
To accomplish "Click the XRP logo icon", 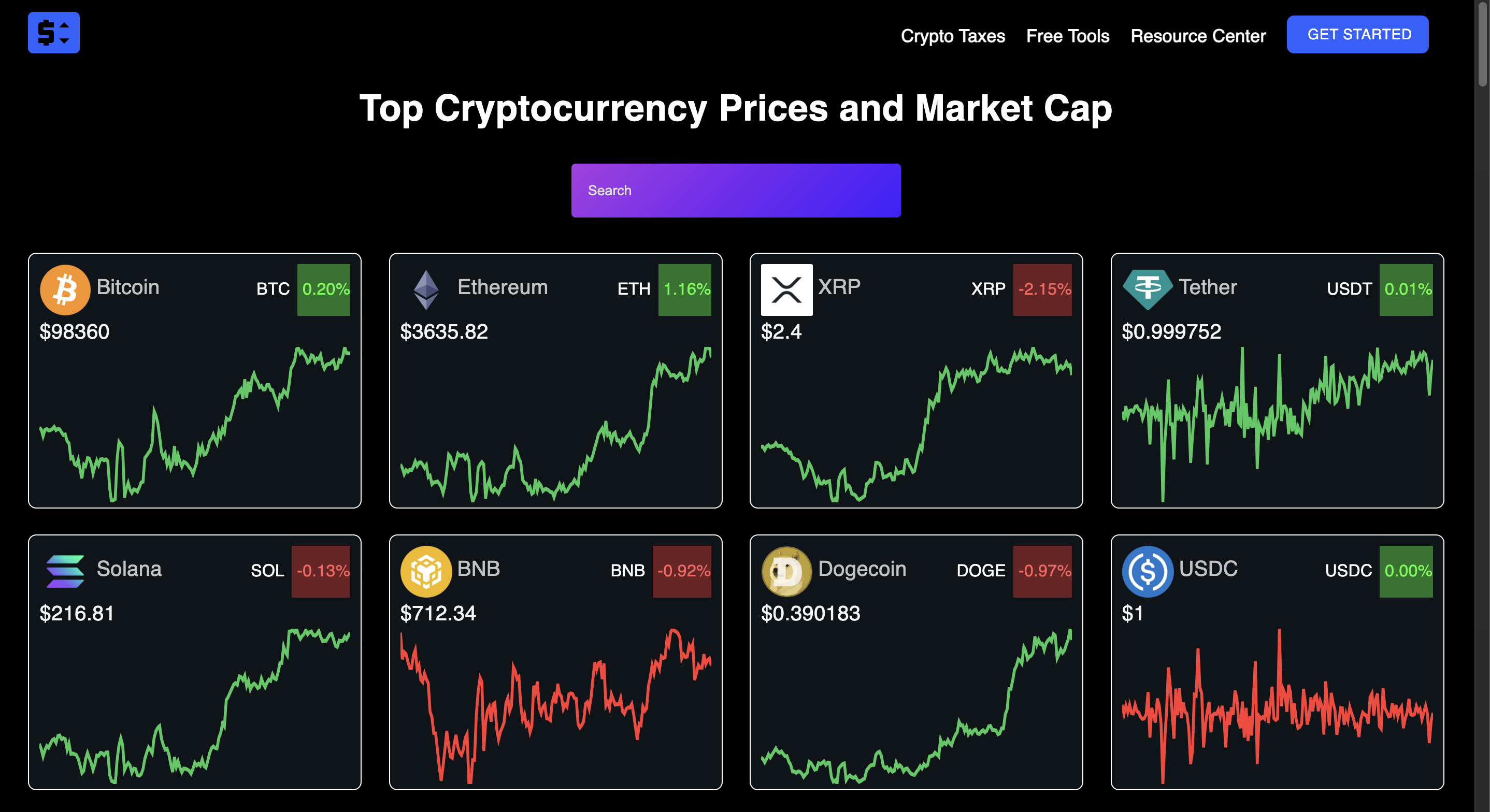I will [786, 290].
